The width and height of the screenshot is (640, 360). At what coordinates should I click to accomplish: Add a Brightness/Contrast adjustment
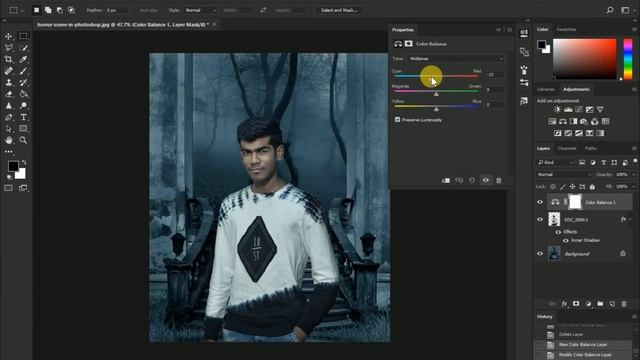[x=557, y=109]
